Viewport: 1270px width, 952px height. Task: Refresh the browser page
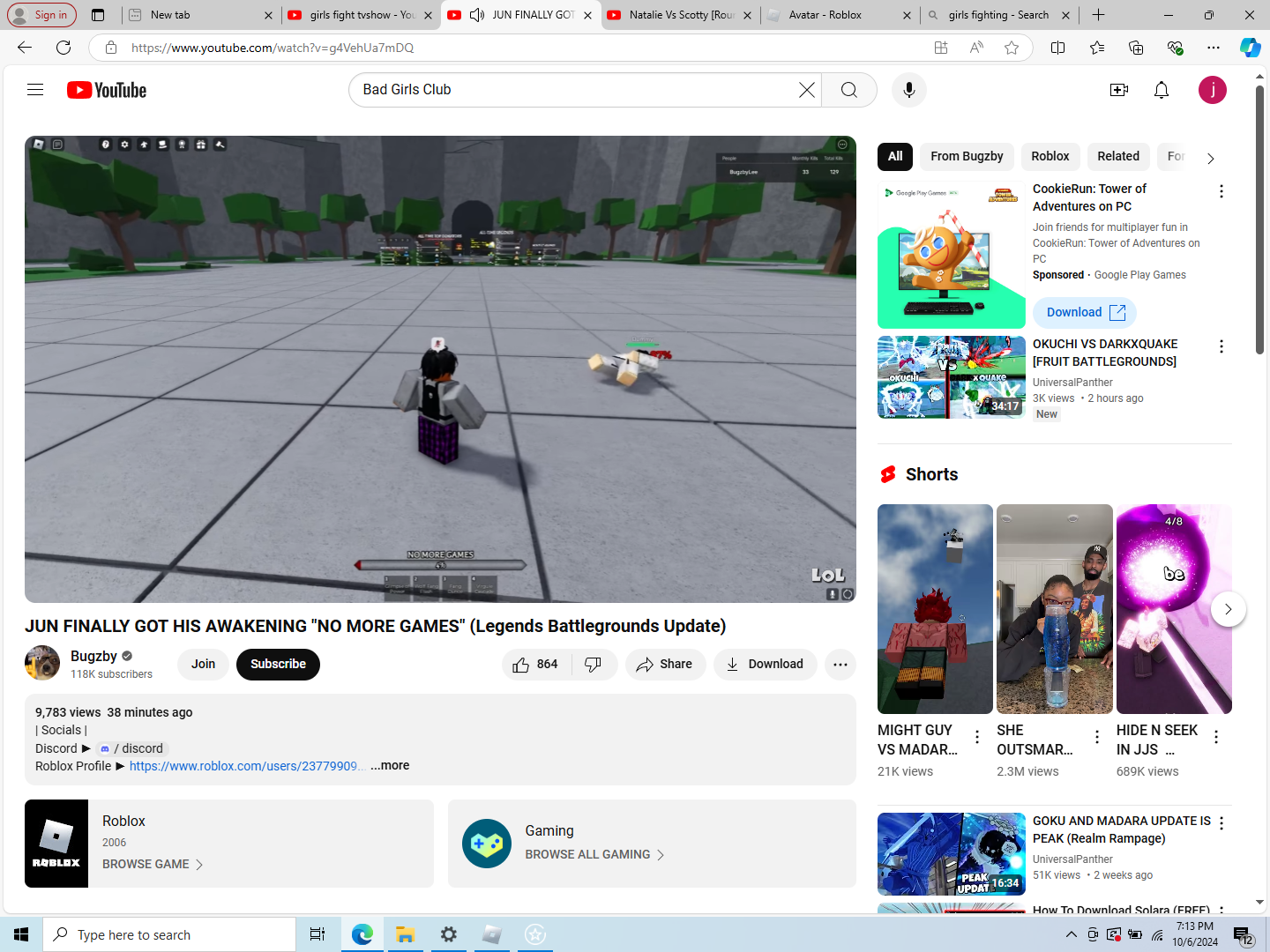pyautogui.click(x=63, y=48)
